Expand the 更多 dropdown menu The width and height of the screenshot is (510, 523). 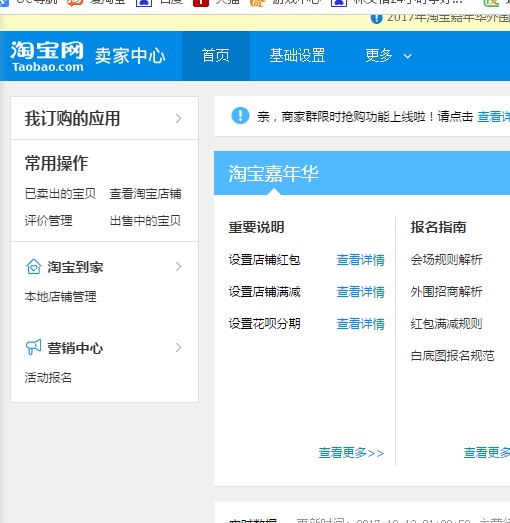click(x=389, y=55)
